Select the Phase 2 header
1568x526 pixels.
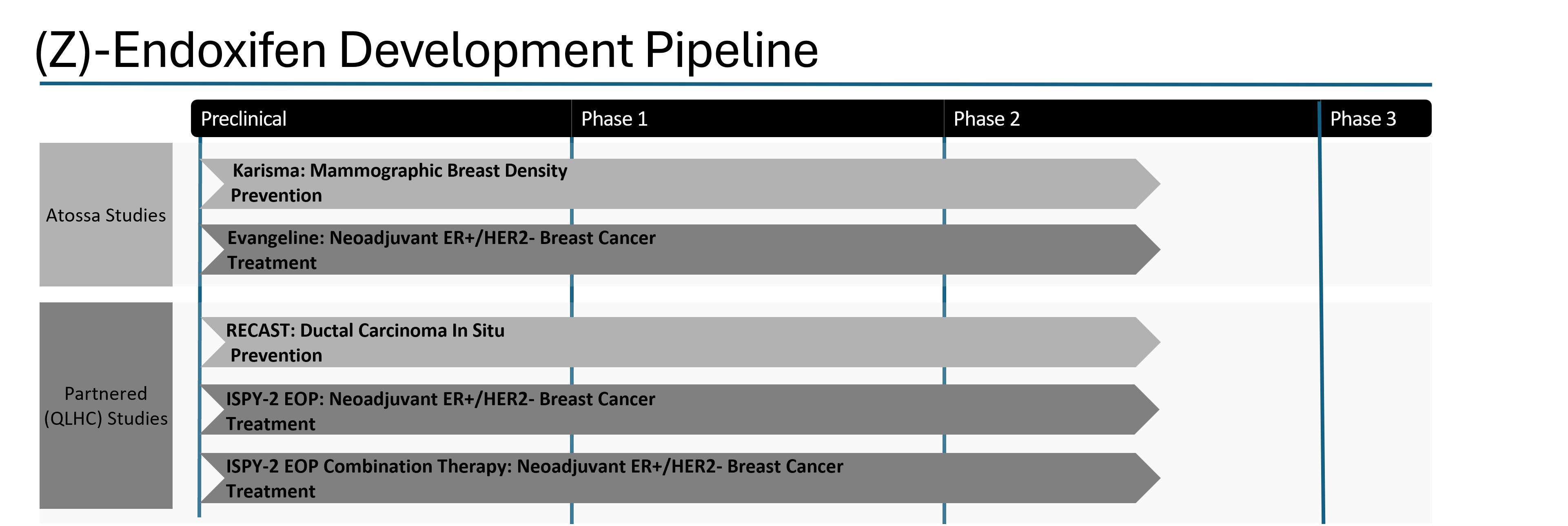(986, 119)
